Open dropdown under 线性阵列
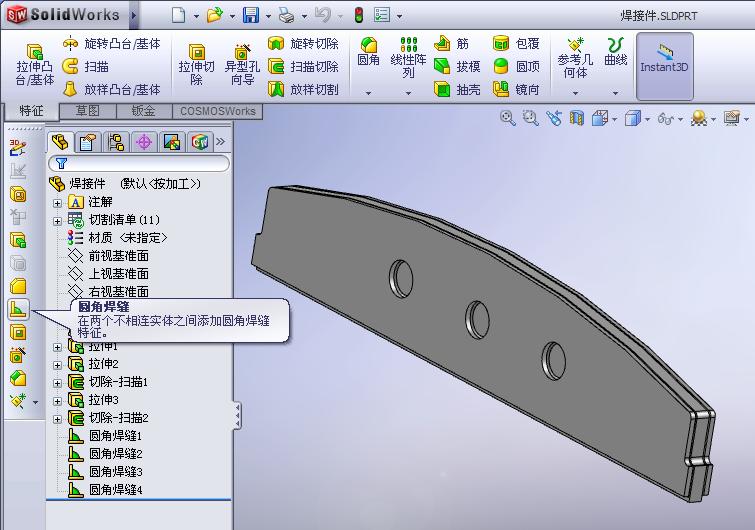 [408, 93]
